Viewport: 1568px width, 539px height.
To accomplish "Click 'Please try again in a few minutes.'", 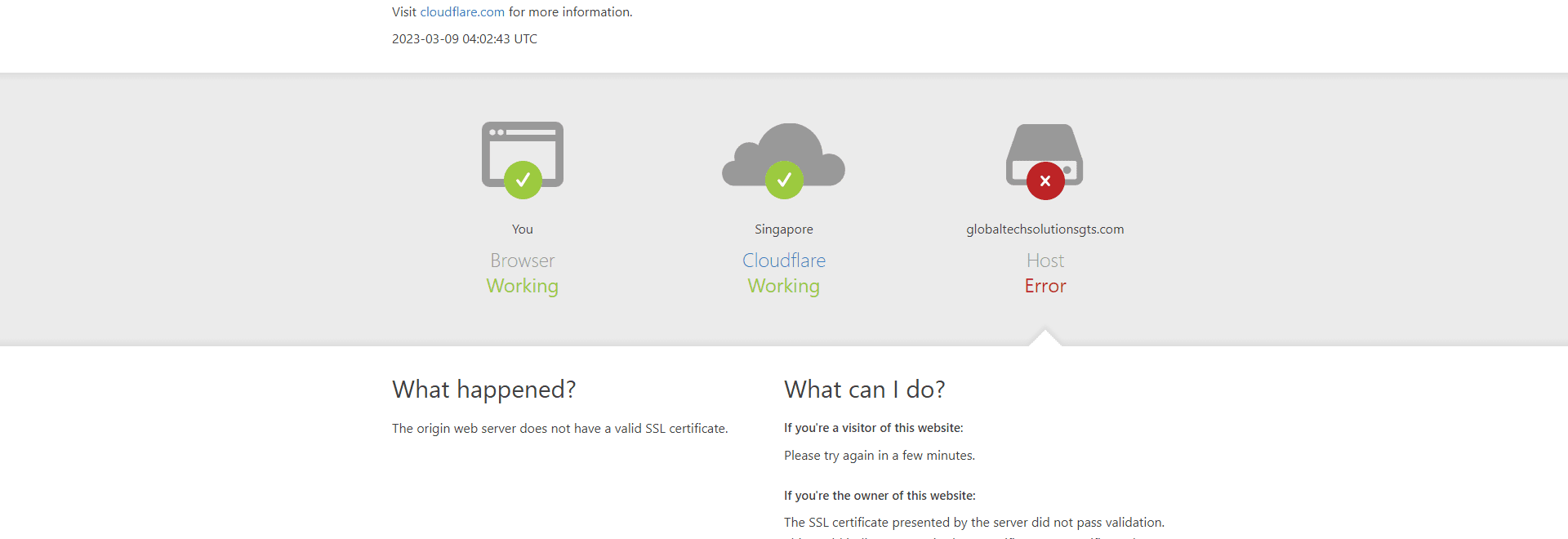I will (880, 456).
